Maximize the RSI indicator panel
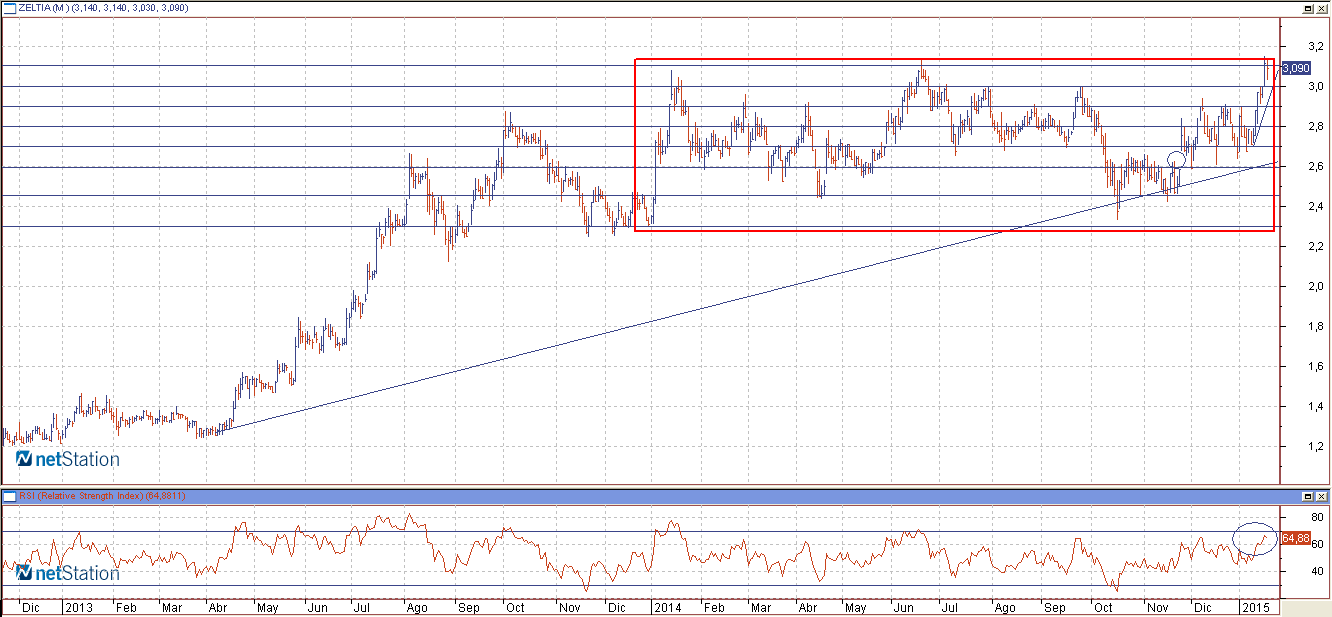This screenshot has height=617, width=1332. [x=1307, y=496]
